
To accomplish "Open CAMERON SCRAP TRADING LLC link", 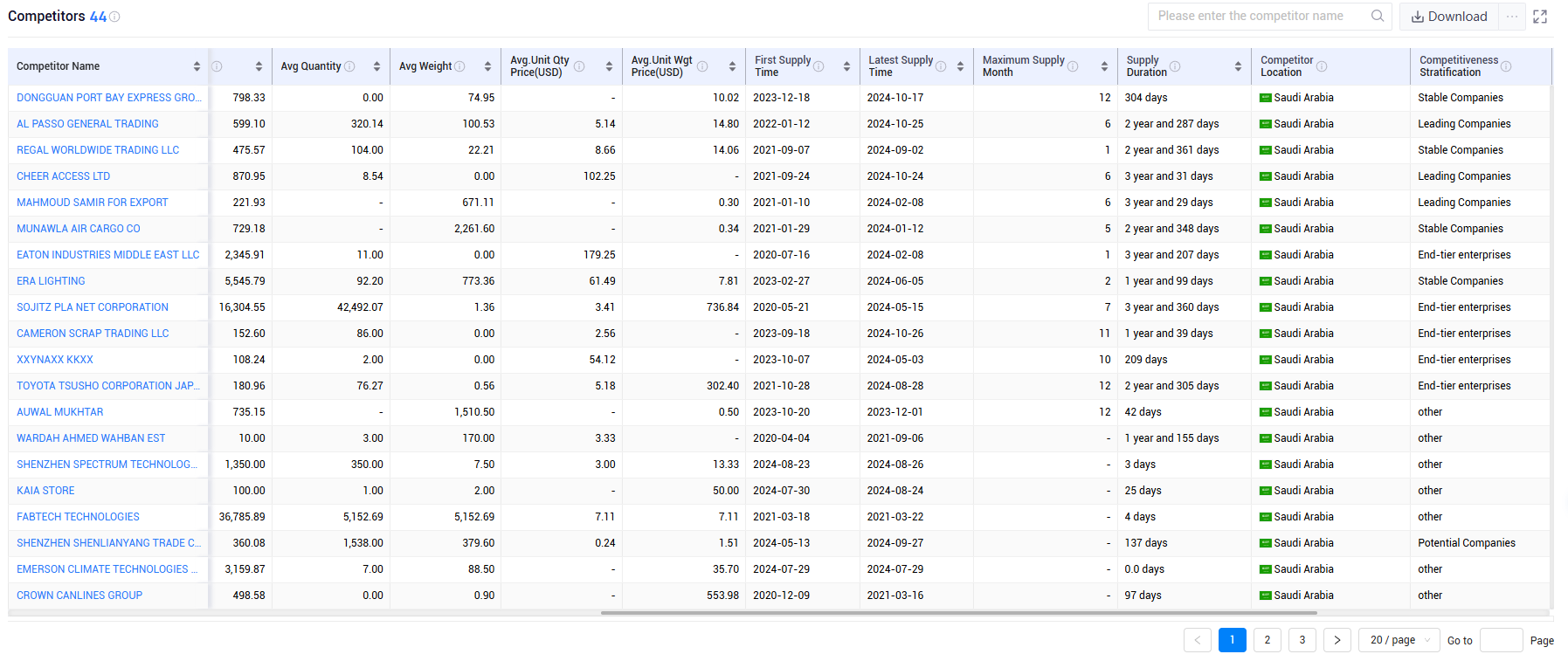I will tap(93, 334).
